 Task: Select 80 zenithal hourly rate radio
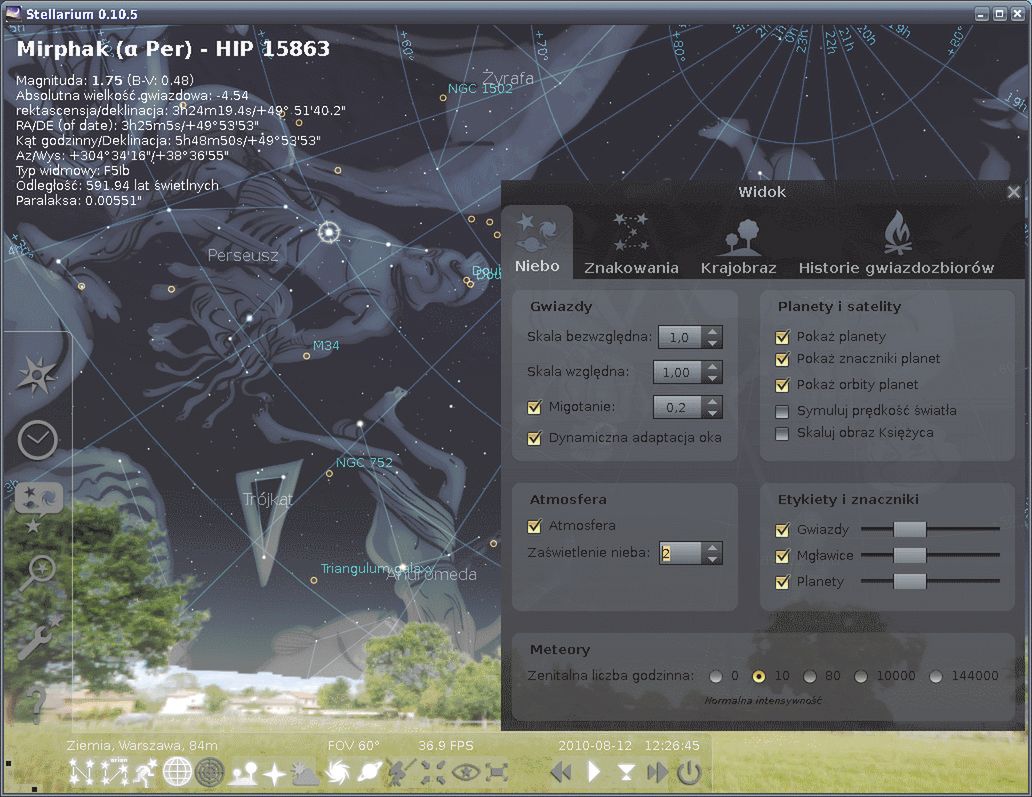pos(810,676)
